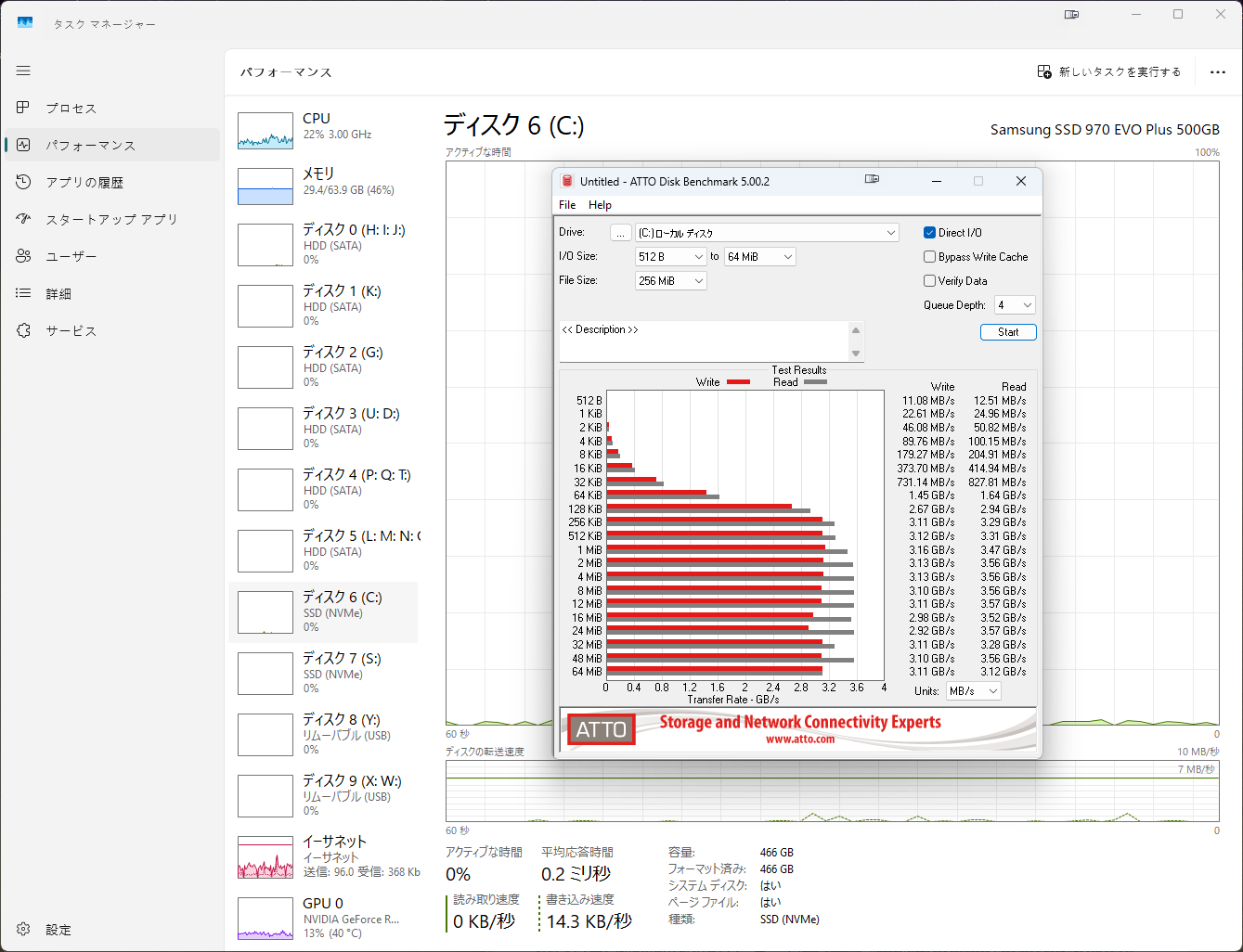Select ディスク 1 (K:) entry
The height and width of the screenshot is (952, 1243).
[x=323, y=306]
